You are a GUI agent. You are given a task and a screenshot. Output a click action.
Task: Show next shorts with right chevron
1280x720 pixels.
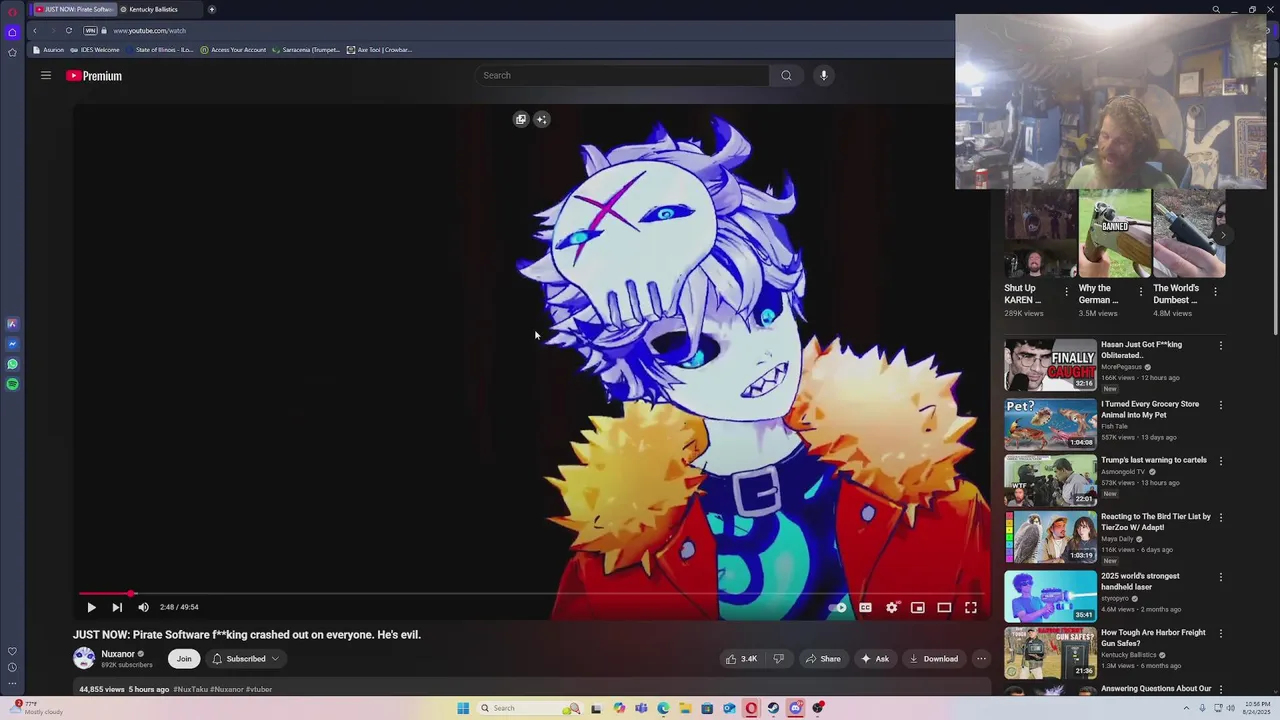click(1222, 235)
